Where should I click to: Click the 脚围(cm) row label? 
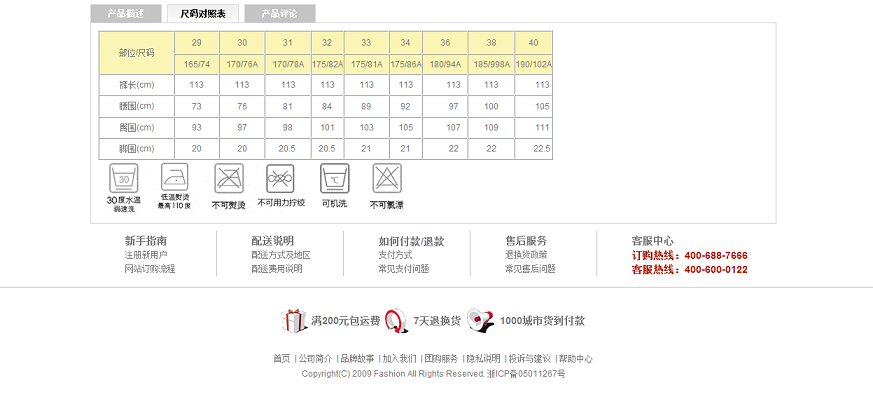click(137, 149)
